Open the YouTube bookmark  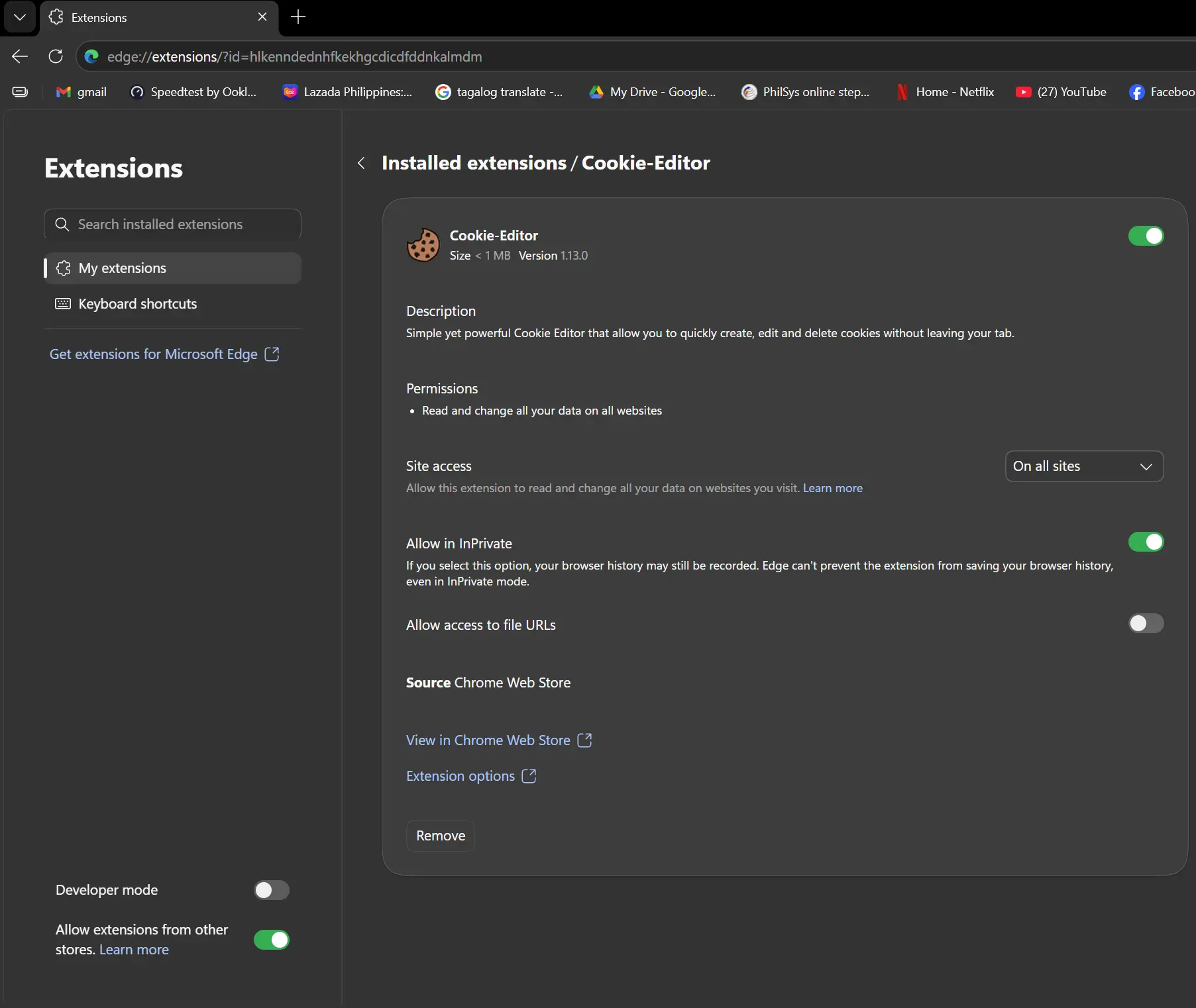pos(1061,92)
